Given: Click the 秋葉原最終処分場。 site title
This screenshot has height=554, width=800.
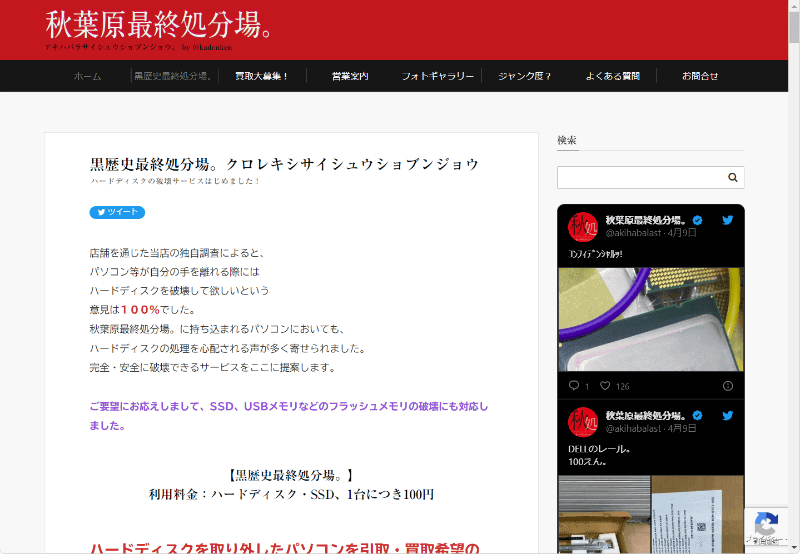Looking at the screenshot, I should (159, 24).
